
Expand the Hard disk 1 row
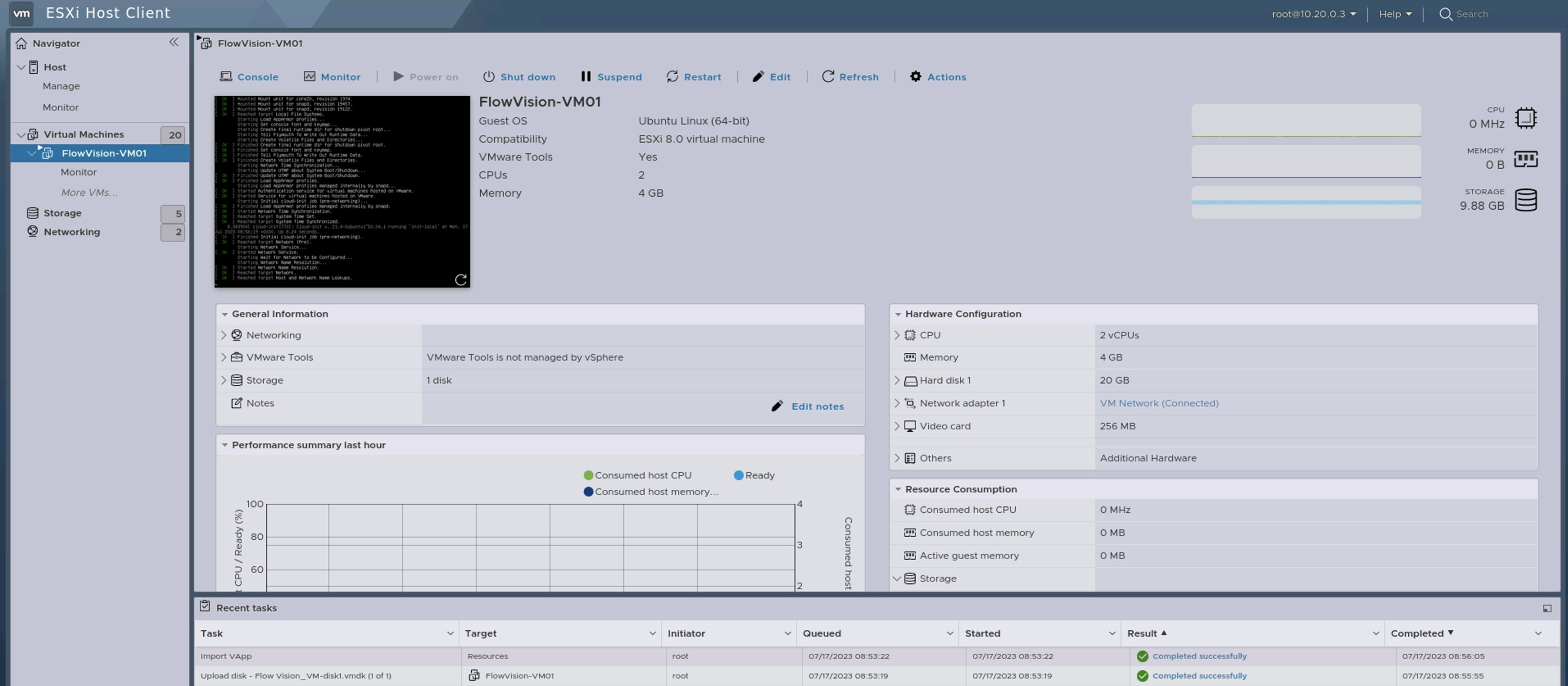(896, 380)
